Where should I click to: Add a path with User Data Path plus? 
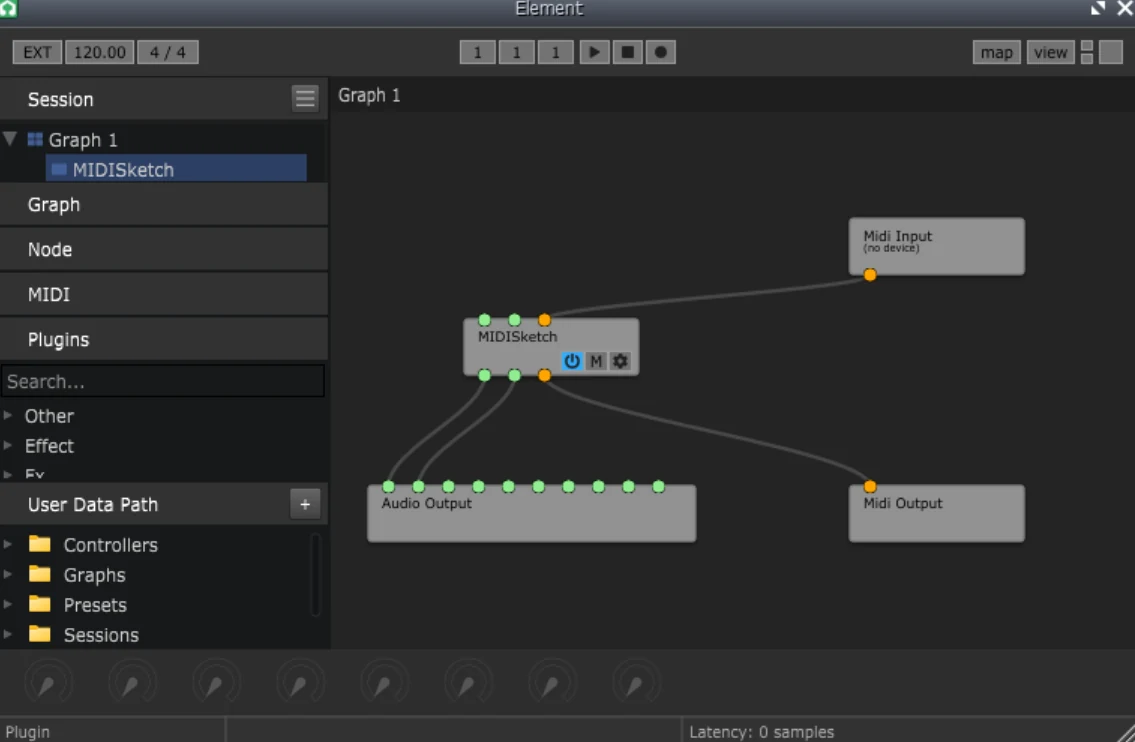pyautogui.click(x=305, y=504)
